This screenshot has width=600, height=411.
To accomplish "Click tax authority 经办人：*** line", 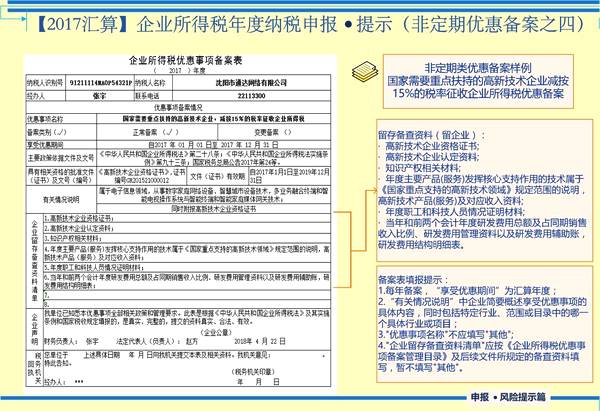I will (64, 382).
